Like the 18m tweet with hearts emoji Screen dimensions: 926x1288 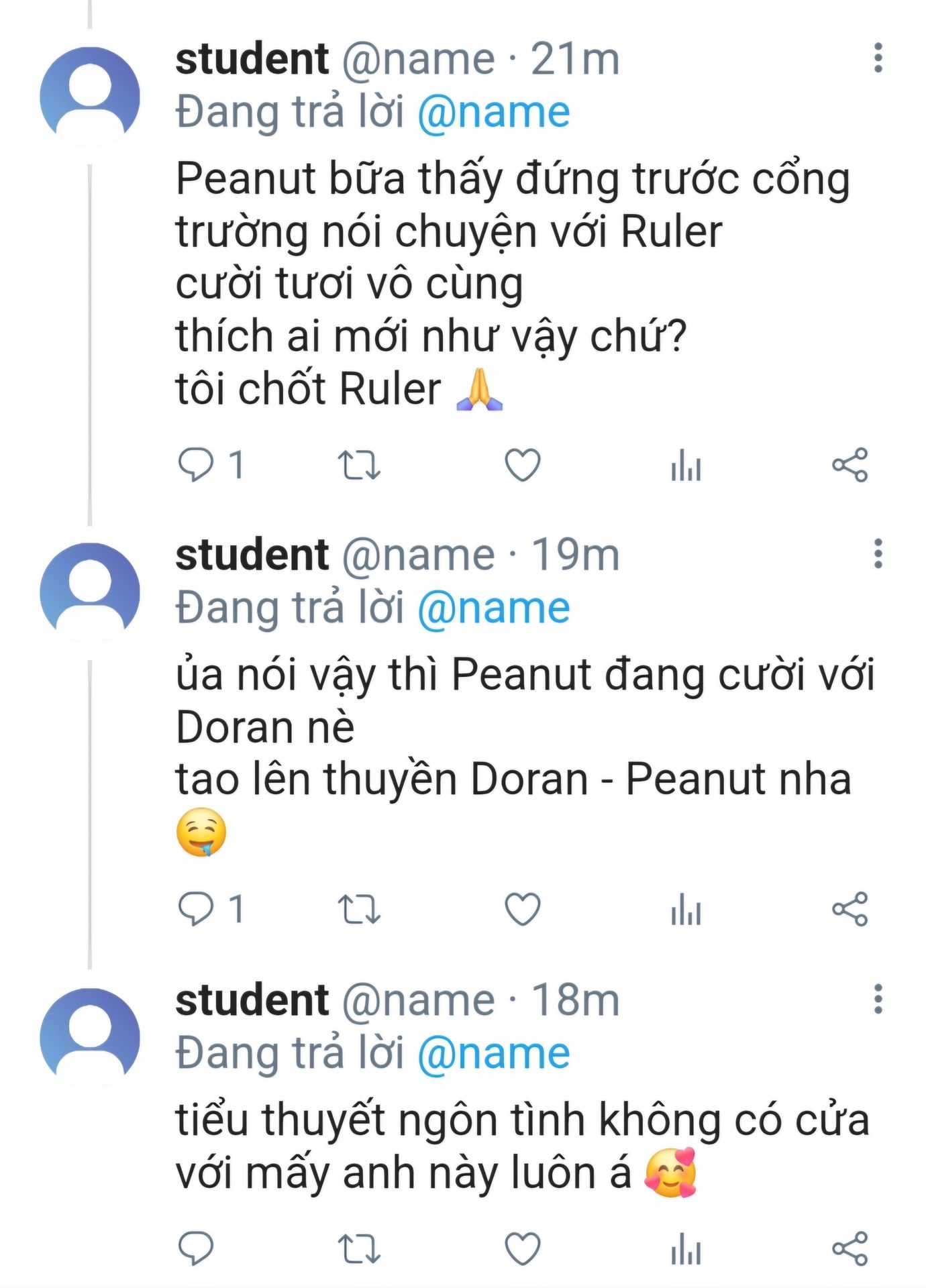(x=522, y=1249)
